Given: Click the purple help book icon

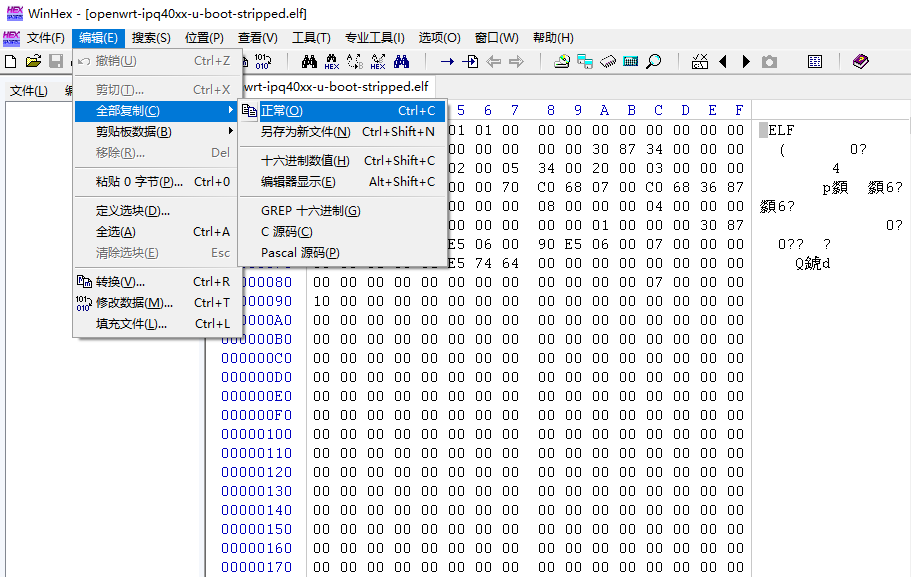Looking at the screenshot, I should coord(860,62).
